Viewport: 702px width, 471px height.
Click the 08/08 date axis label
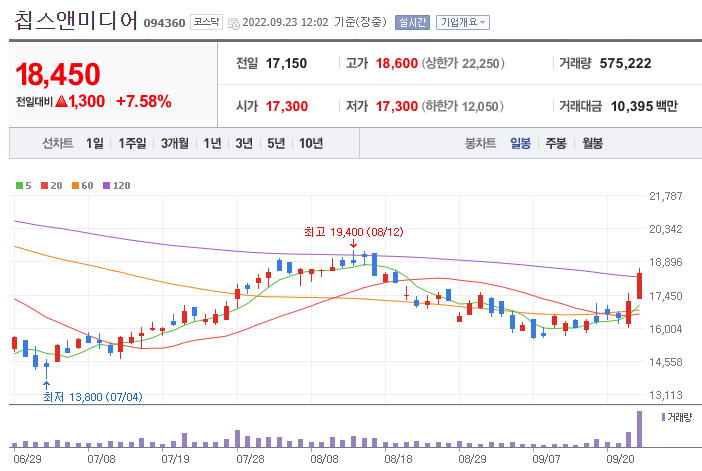pyautogui.click(x=324, y=459)
